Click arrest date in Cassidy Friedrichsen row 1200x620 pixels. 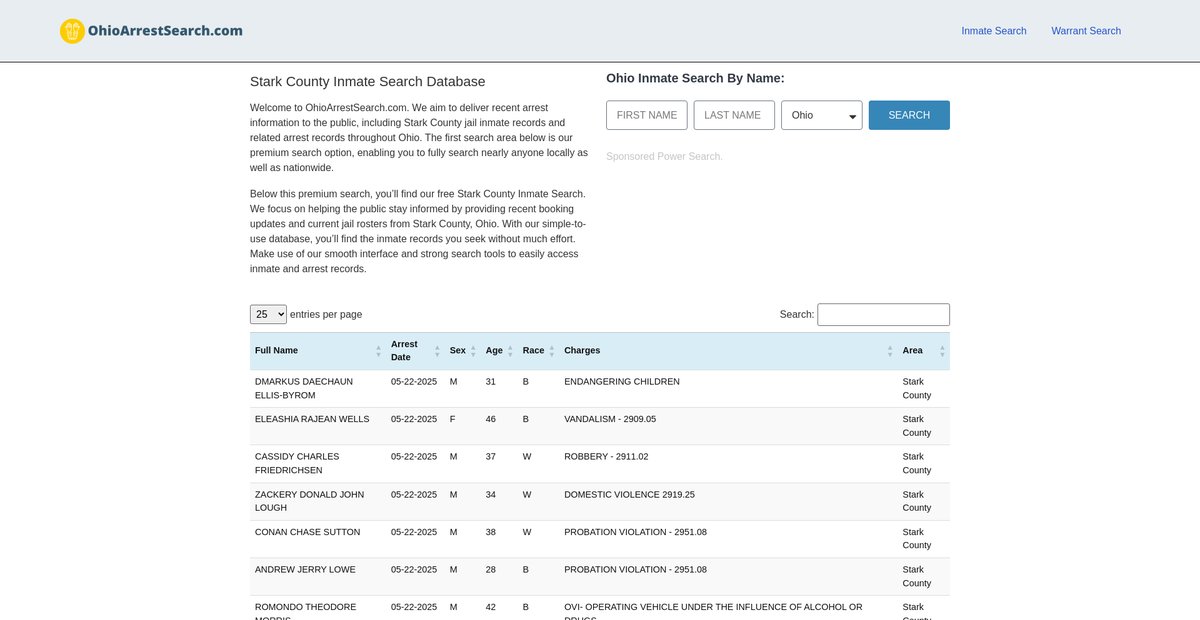[414, 457]
